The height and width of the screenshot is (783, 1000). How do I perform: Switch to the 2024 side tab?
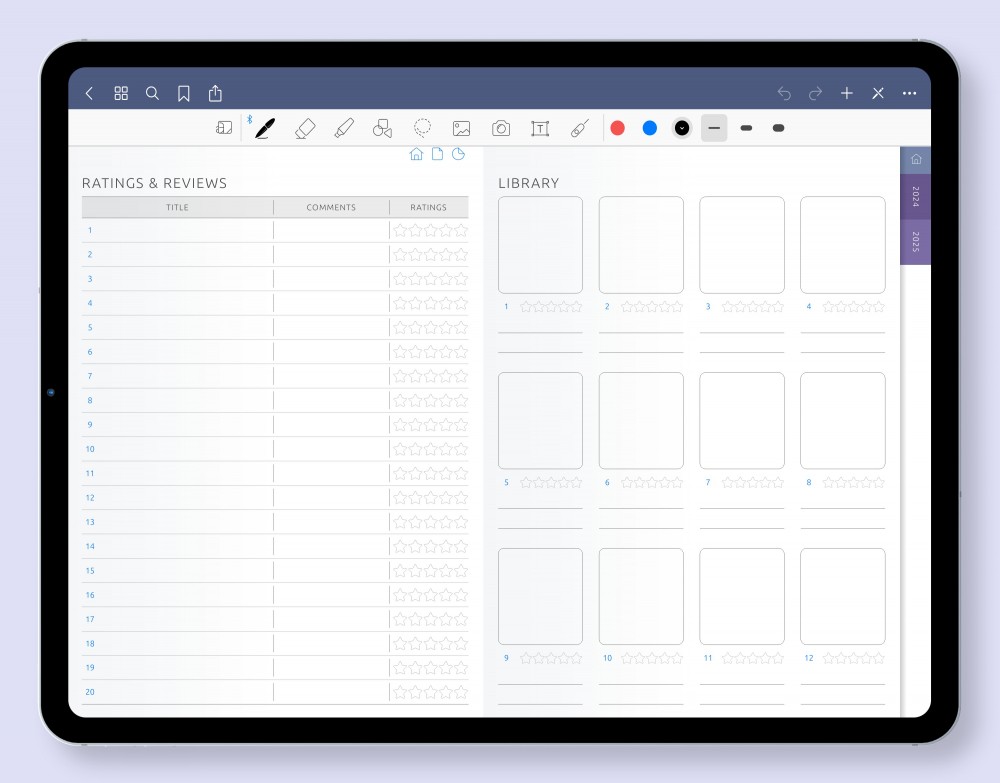(916, 196)
